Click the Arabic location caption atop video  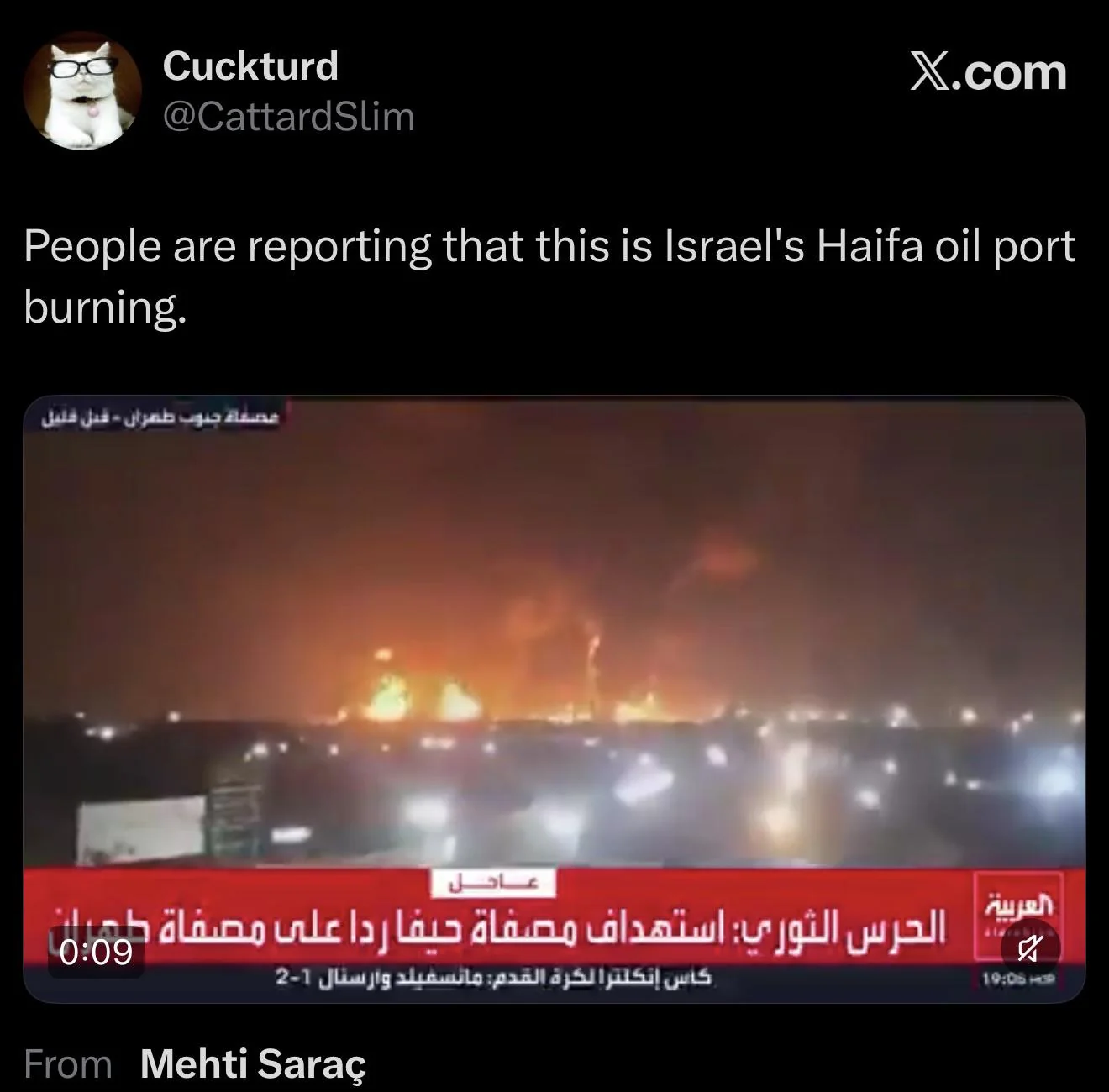coord(160,417)
